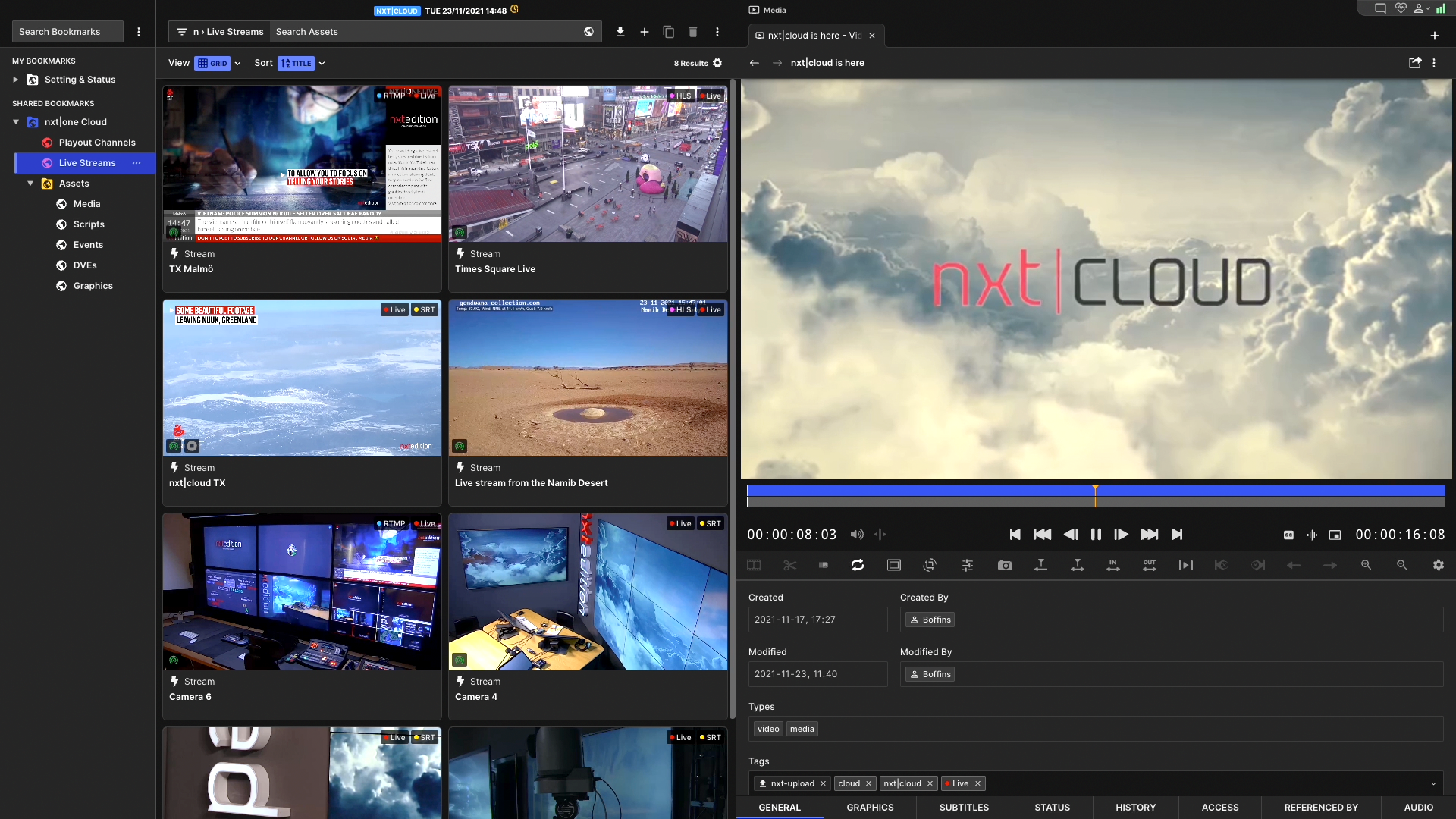Screen dimensions: 1456x819
Task: Open the rotate/crop tool
Action: point(930,565)
